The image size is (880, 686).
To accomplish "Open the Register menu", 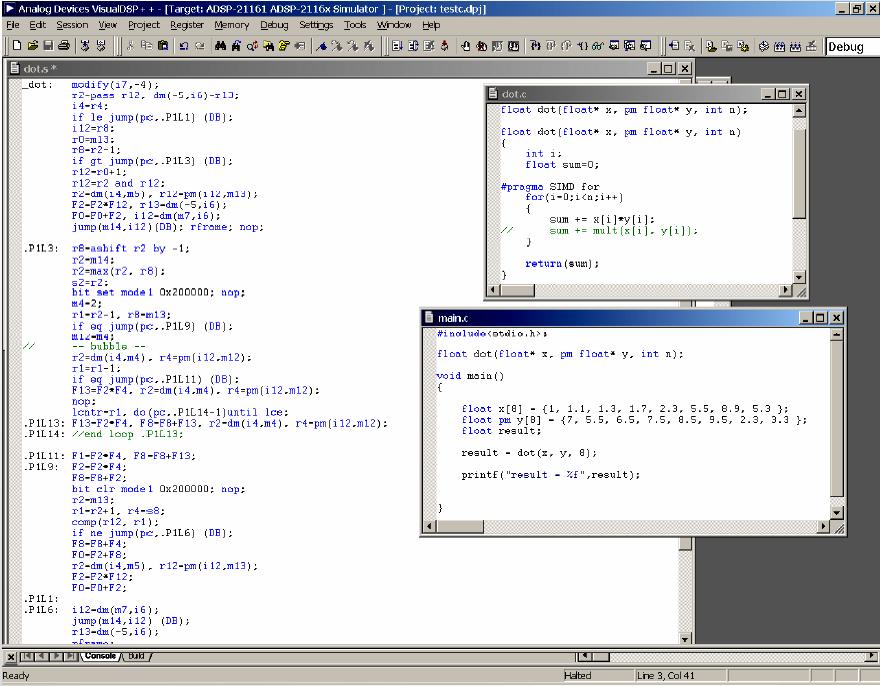I will [187, 25].
